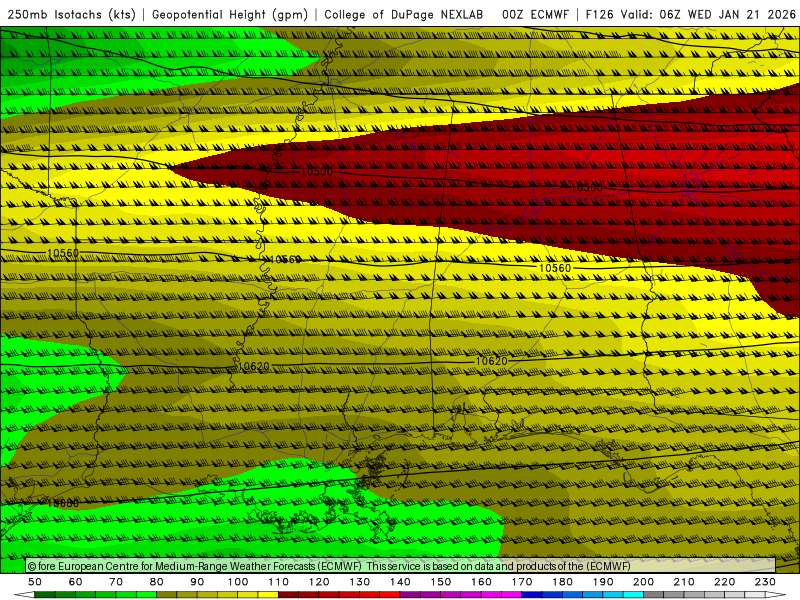Click the 220 value on the color scale
The height and width of the screenshot is (600, 800).
724,582
